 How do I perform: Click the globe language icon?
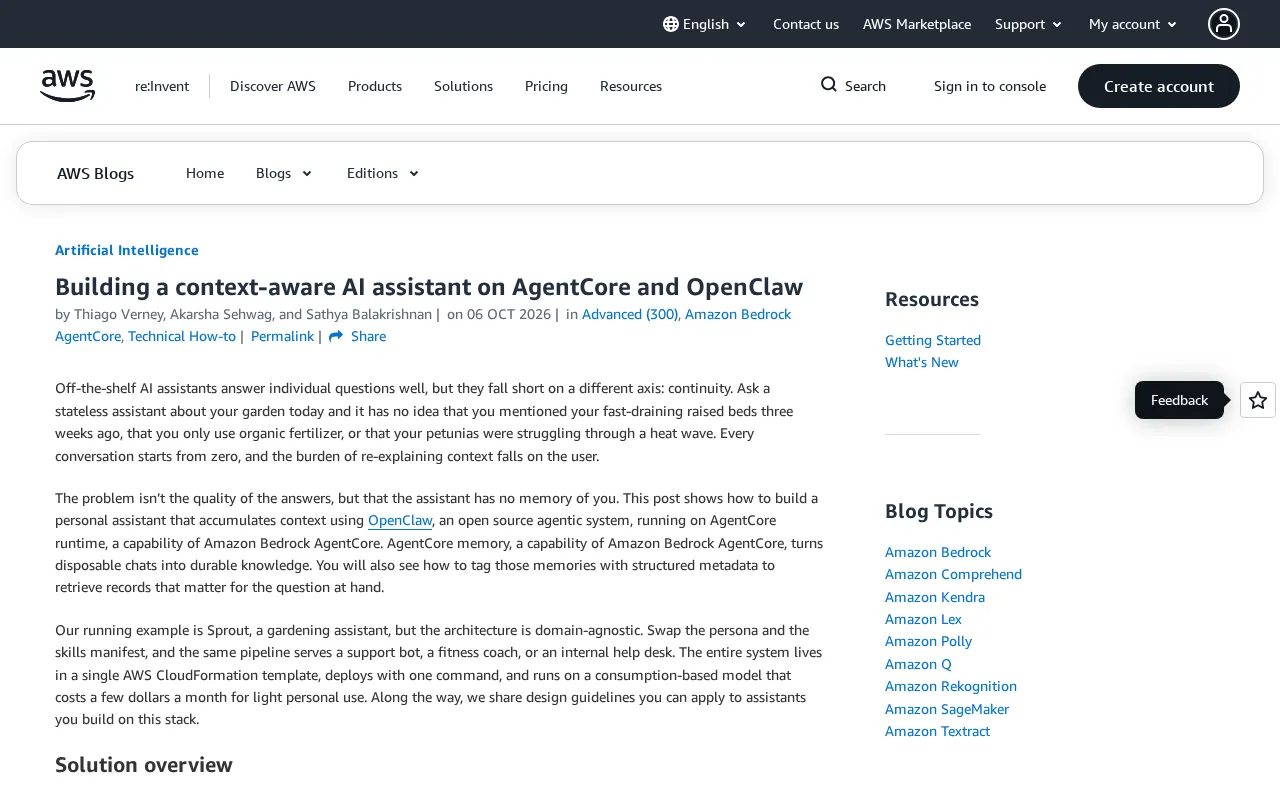[x=671, y=24]
